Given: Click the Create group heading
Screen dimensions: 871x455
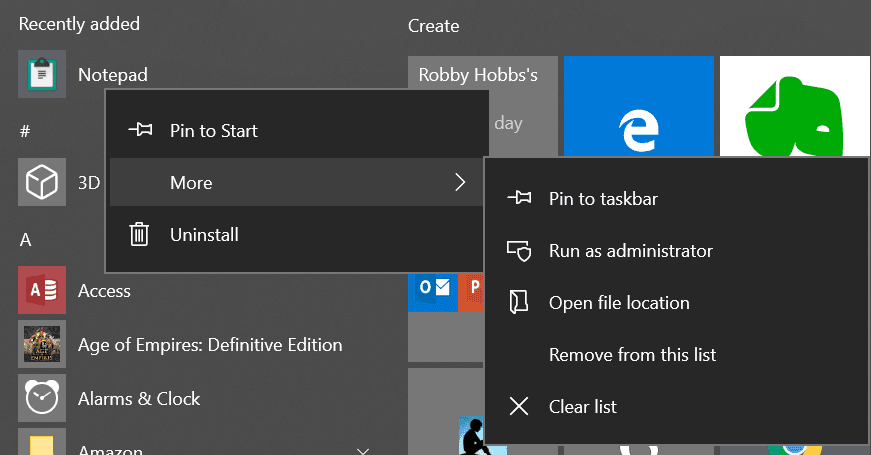Looking at the screenshot, I should point(433,26).
